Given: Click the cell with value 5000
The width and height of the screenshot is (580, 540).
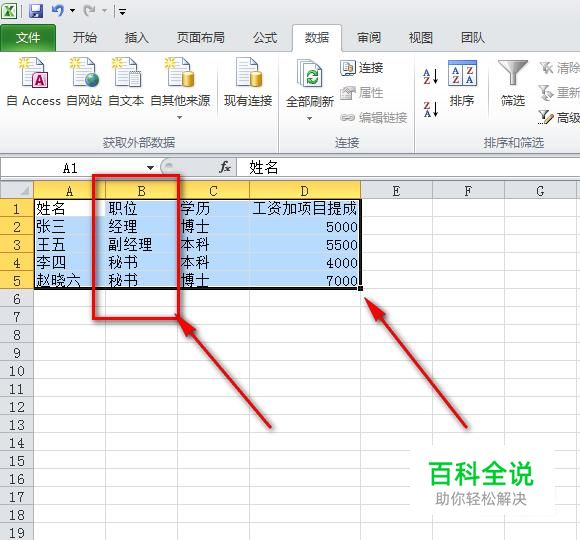Looking at the screenshot, I should point(305,226).
